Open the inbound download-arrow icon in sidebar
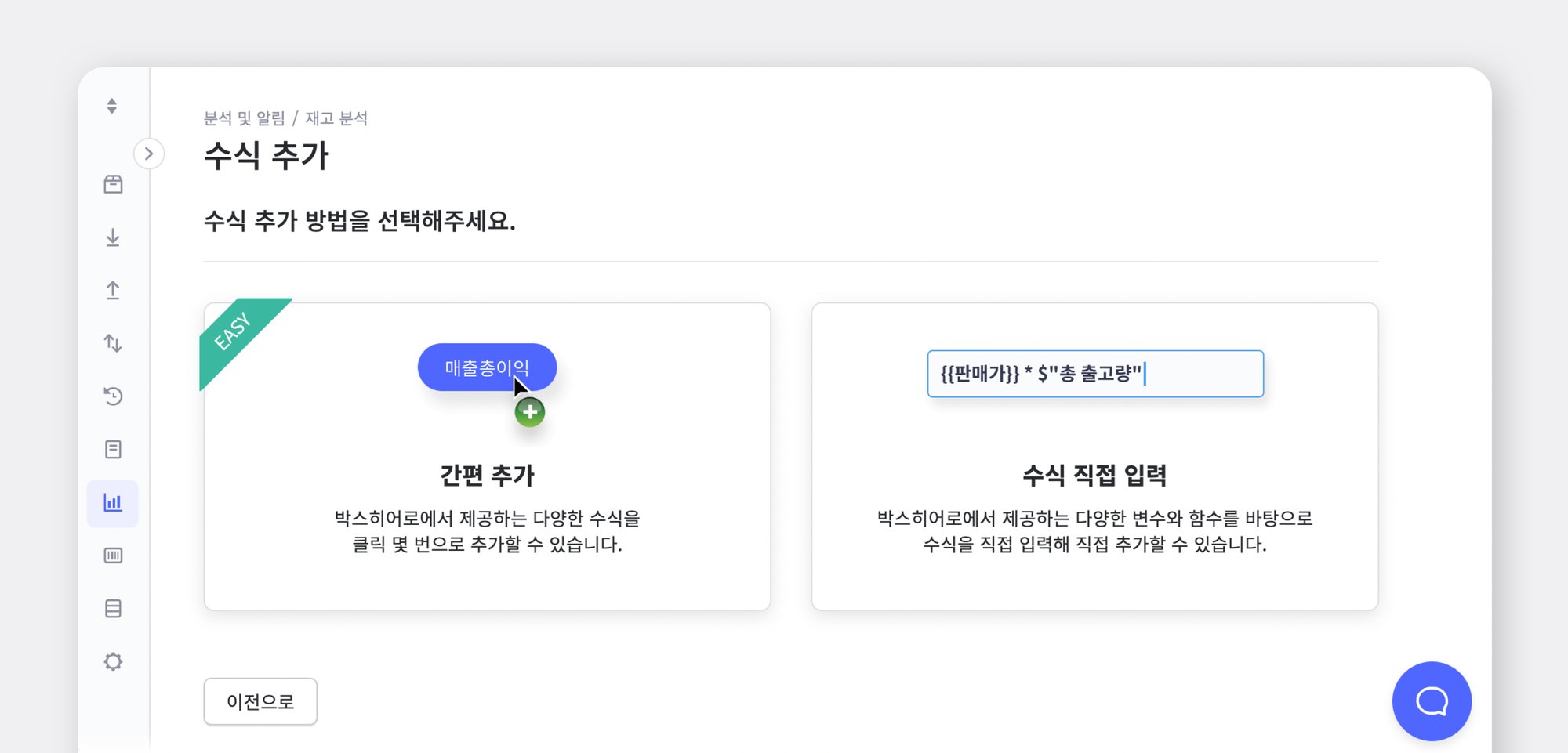Viewport: 1568px width, 753px height. tap(113, 237)
